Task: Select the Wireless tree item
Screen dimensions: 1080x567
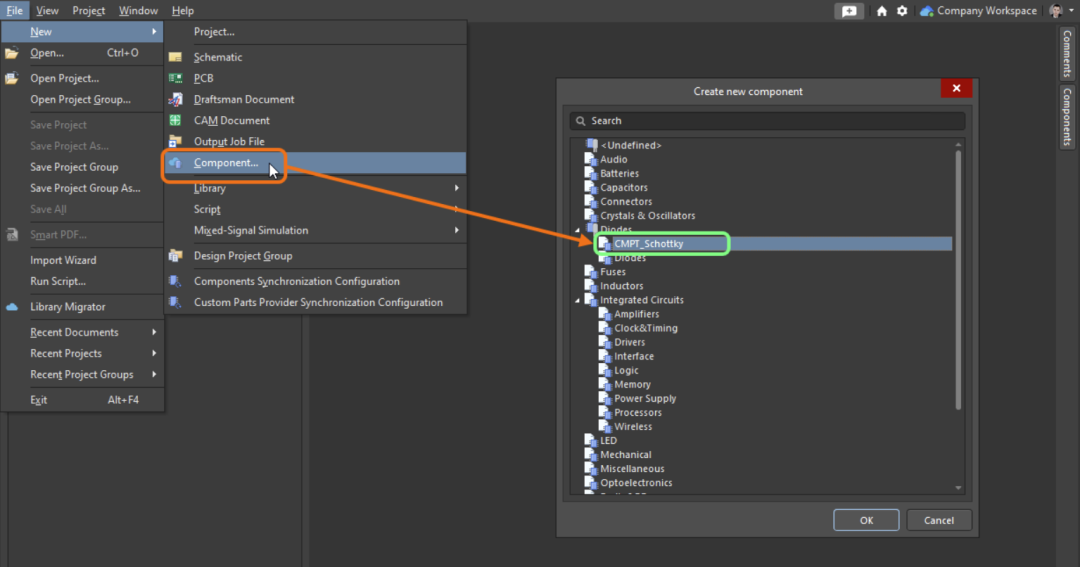Action: pyautogui.click(x=633, y=427)
